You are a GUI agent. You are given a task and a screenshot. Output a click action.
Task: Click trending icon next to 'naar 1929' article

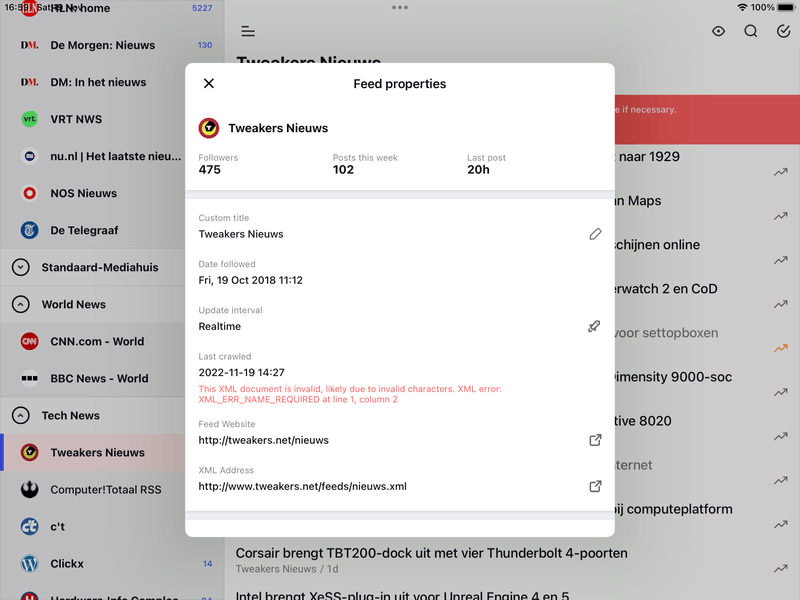point(781,172)
